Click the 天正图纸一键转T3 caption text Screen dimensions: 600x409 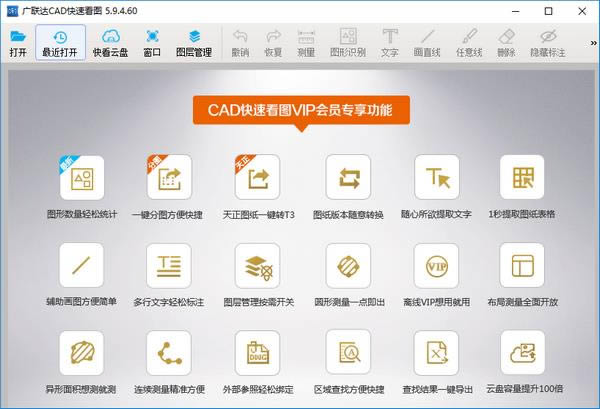click(x=259, y=215)
